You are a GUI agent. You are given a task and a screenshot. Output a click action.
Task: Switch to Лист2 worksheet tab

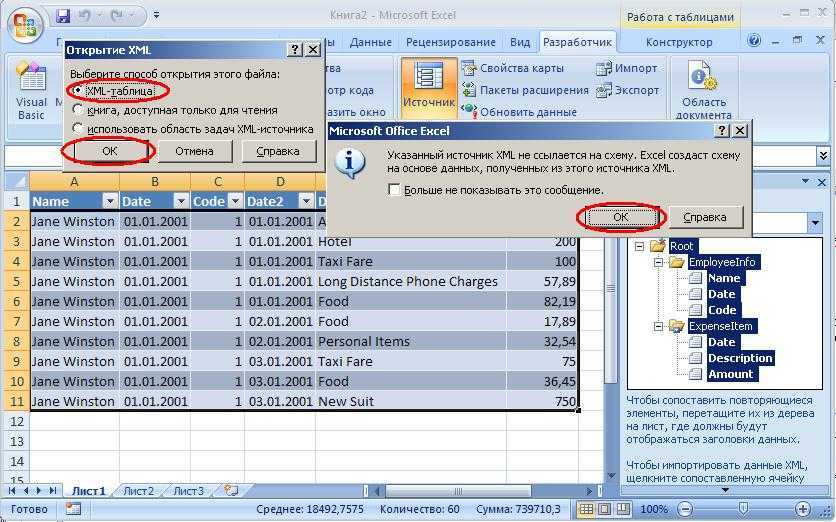click(139, 491)
